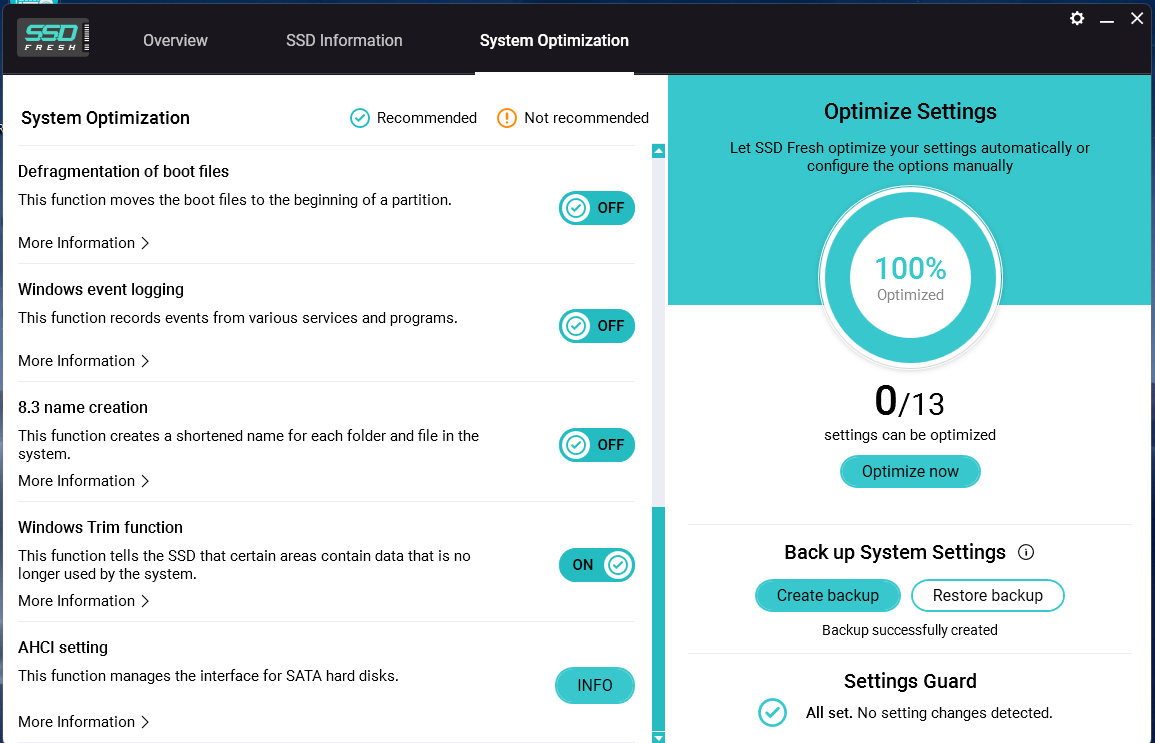Click the 8.3 name creation title

pos(82,407)
